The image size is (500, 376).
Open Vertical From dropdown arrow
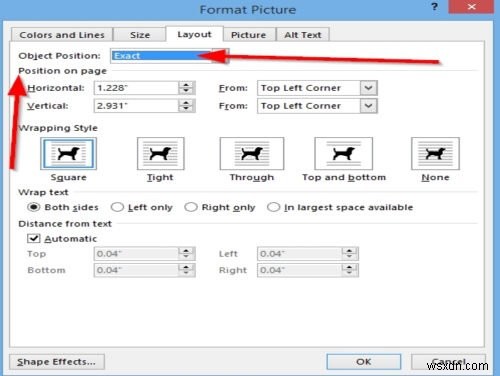pos(368,106)
